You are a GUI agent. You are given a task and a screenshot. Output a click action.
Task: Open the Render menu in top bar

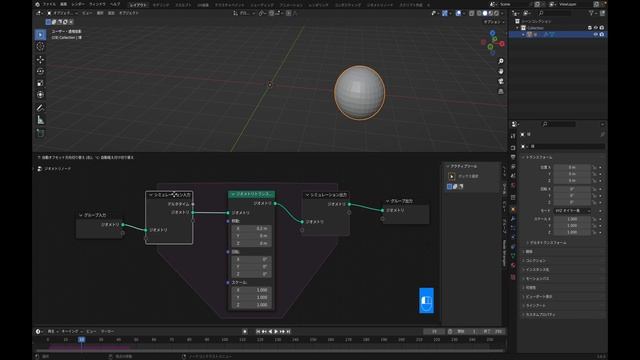tap(78, 4)
